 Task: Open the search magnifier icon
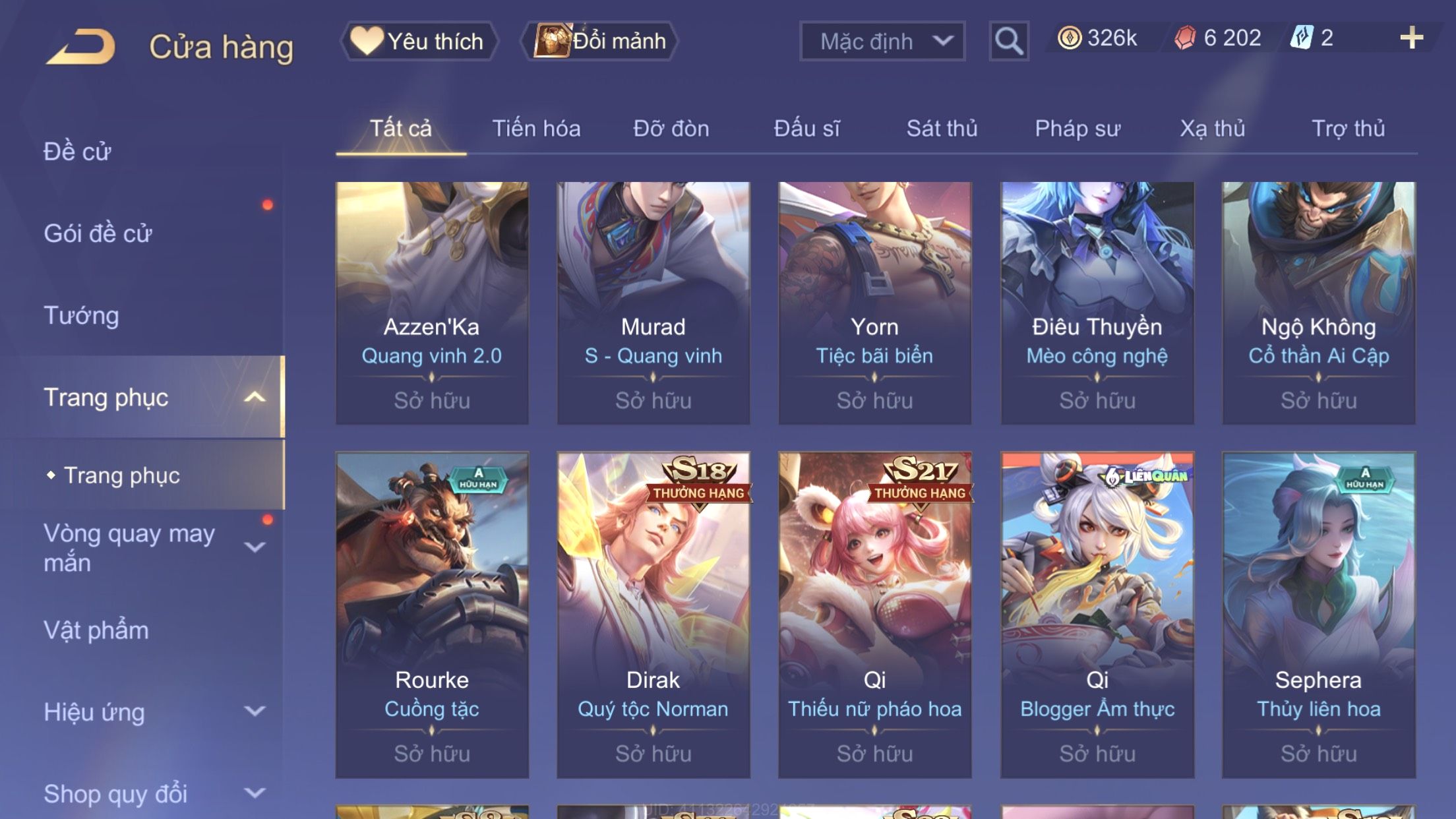1008,41
